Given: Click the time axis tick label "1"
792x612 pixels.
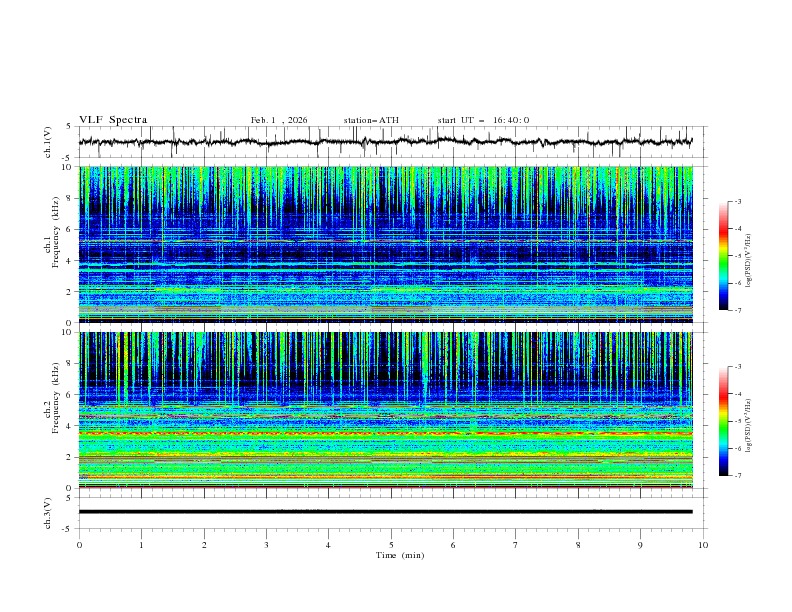Looking at the screenshot, I should point(141,545).
